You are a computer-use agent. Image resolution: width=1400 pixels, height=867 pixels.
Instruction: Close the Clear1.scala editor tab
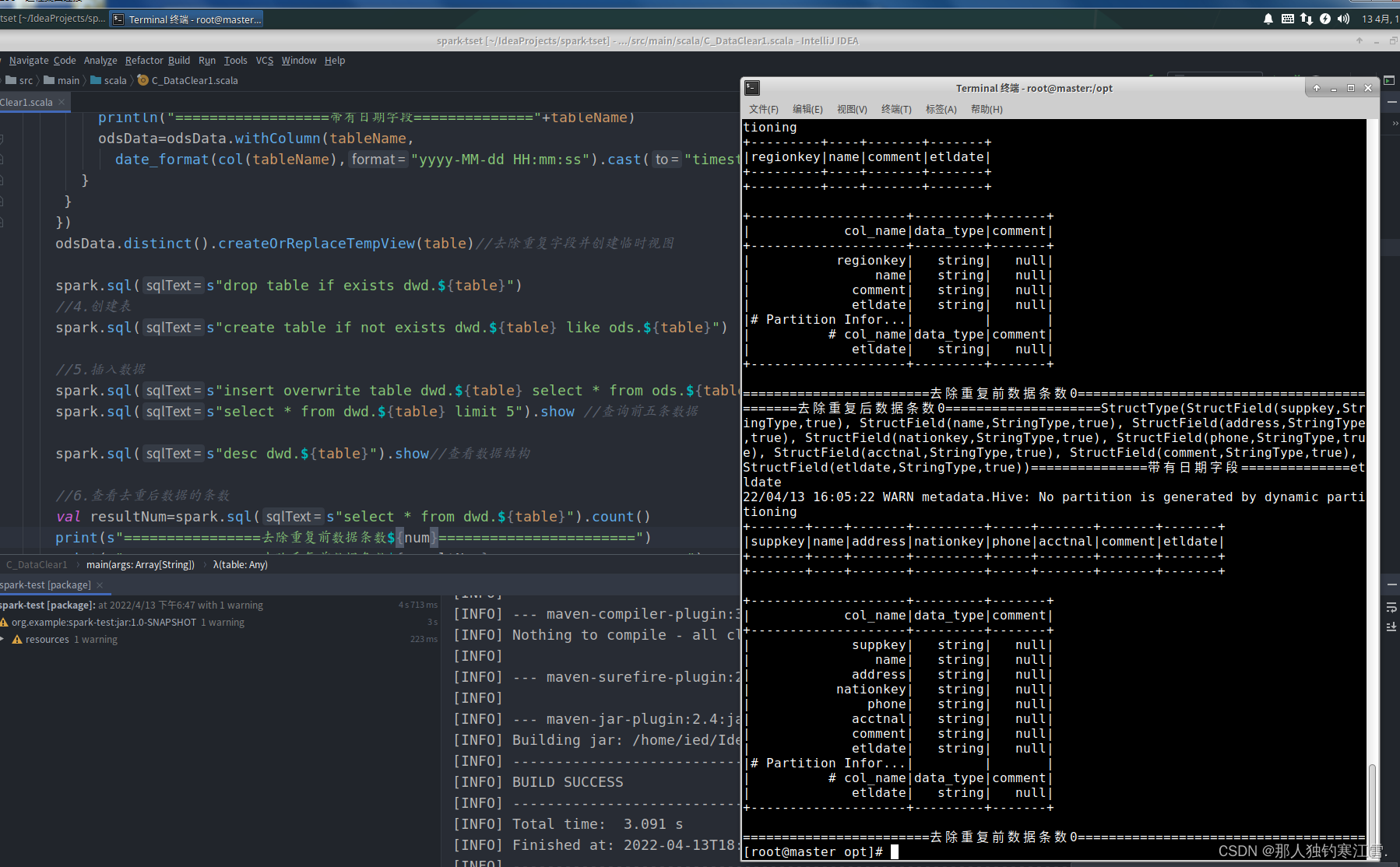tap(62, 102)
